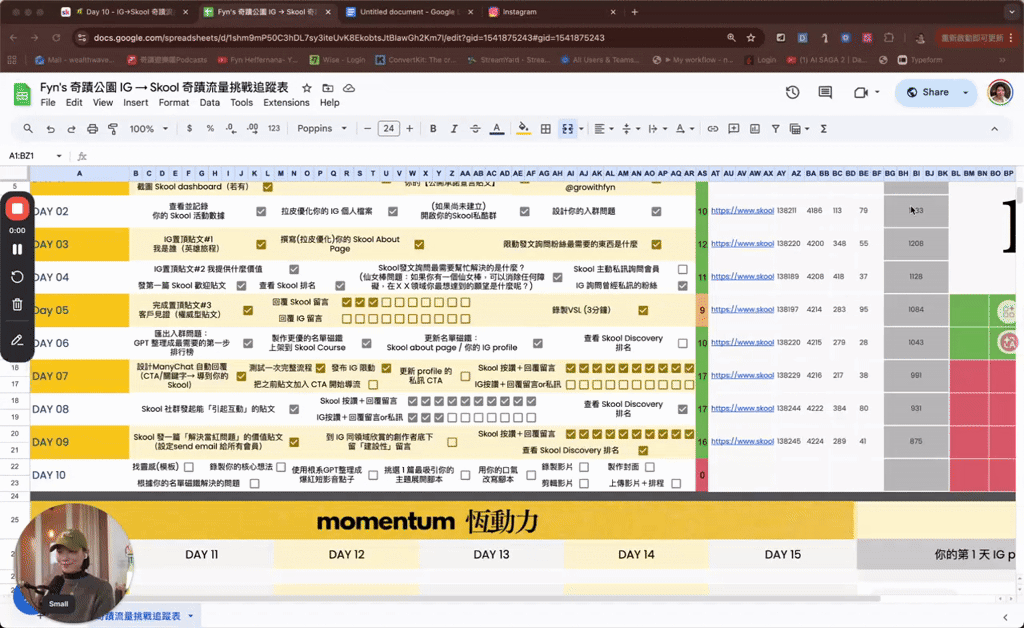The height and width of the screenshot is (628, 1024).
Task: Open Google account profile picture
Action: pyautogui.click(x=999, y=92)
